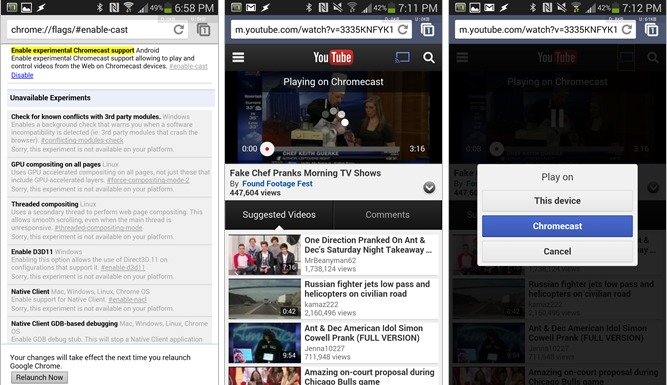Click the #force-compositing-mode-2 link
Viewport: 667px width, 385px height.
click(x=148, y=180)
